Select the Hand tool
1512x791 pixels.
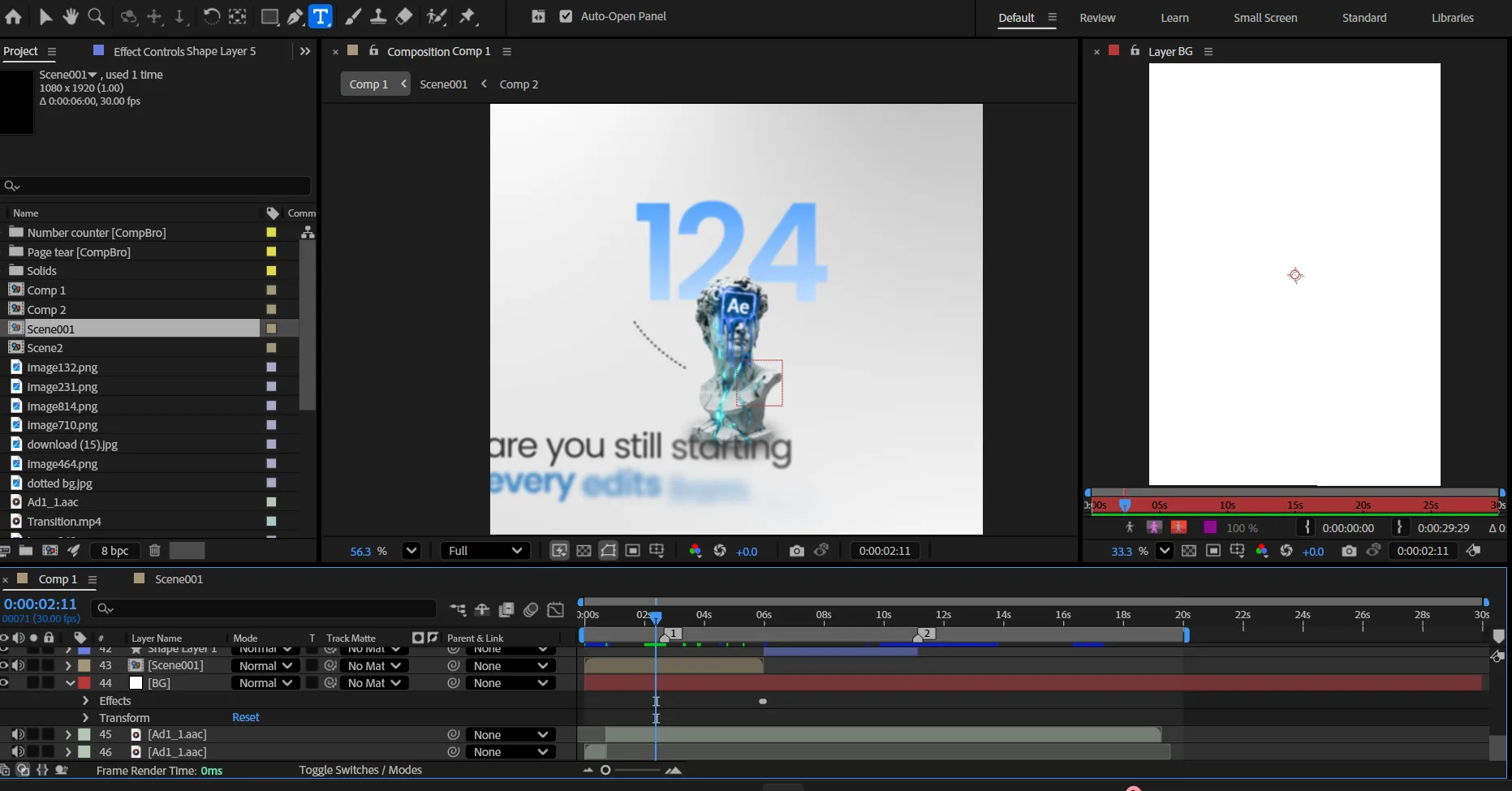tap(71, 16)
